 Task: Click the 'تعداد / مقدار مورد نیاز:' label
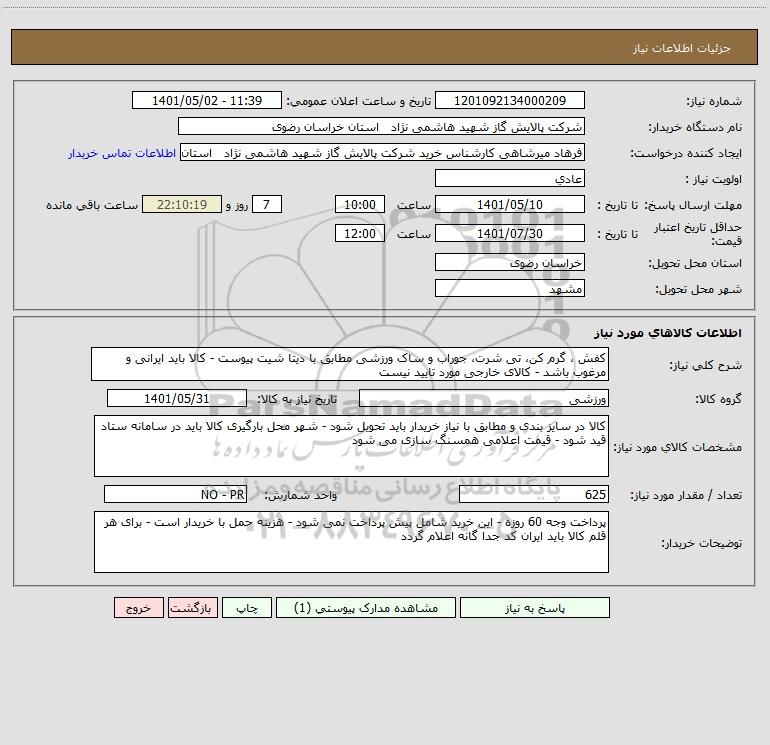(x=686, y=496)
